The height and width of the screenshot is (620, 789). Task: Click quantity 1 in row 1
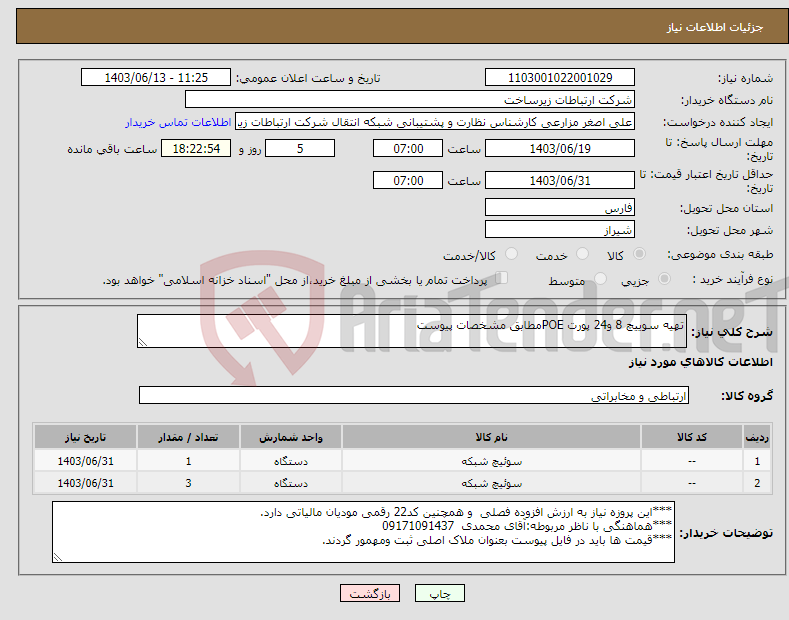pyautogui.click(x=188, y=461)
